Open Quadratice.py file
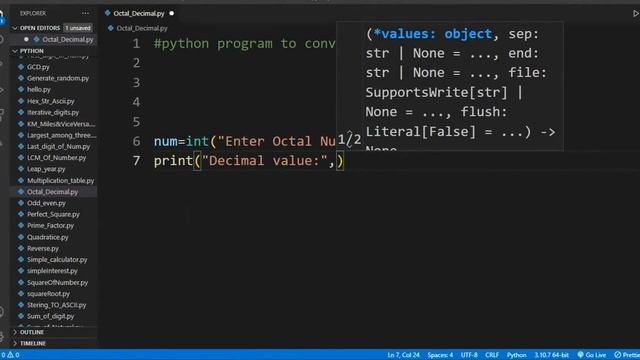This screenshot has height=360, width=640. (x=47, y=237)
